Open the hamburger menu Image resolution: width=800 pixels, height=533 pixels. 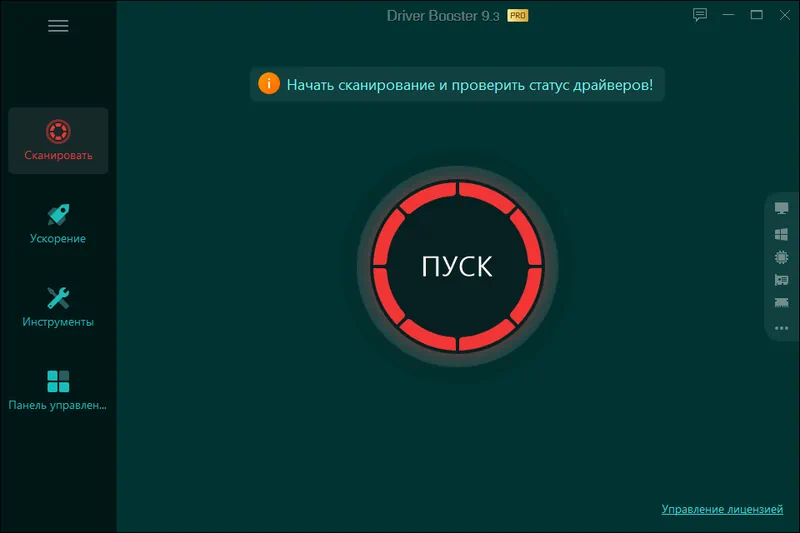click(58, 26)
